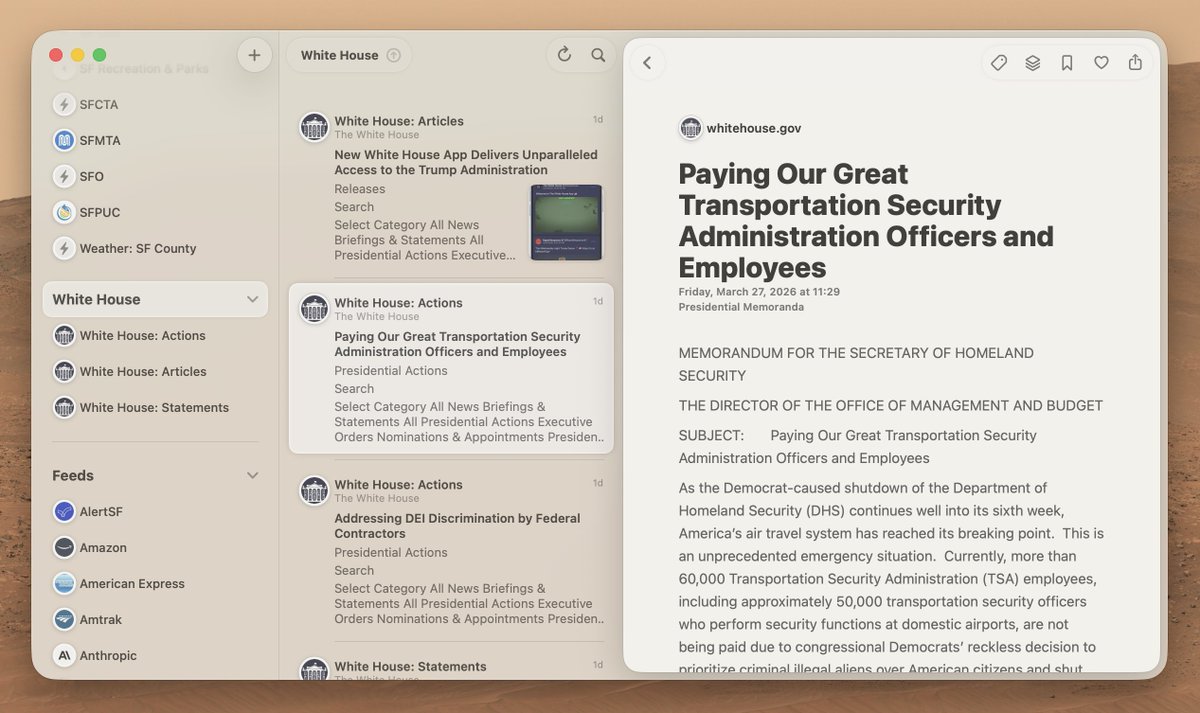Click the AlertSF feed label
1200x713 pixels.
[101, 511]
